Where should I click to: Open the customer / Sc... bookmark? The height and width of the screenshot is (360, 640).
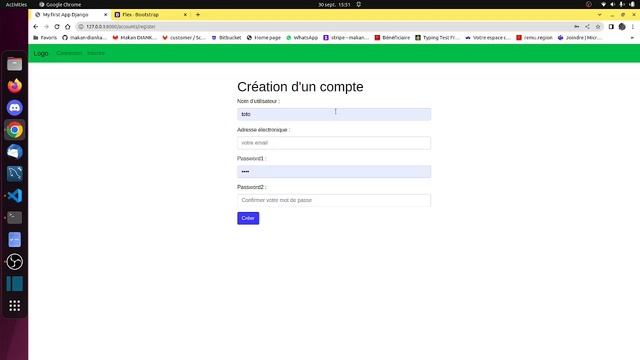tap(184, 38)
